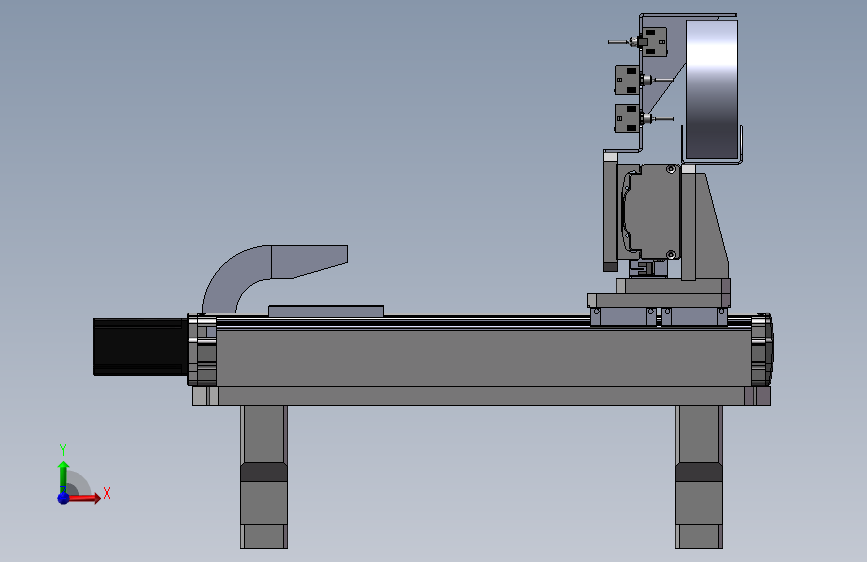Select the left support leg of the frame

(264, 477)
